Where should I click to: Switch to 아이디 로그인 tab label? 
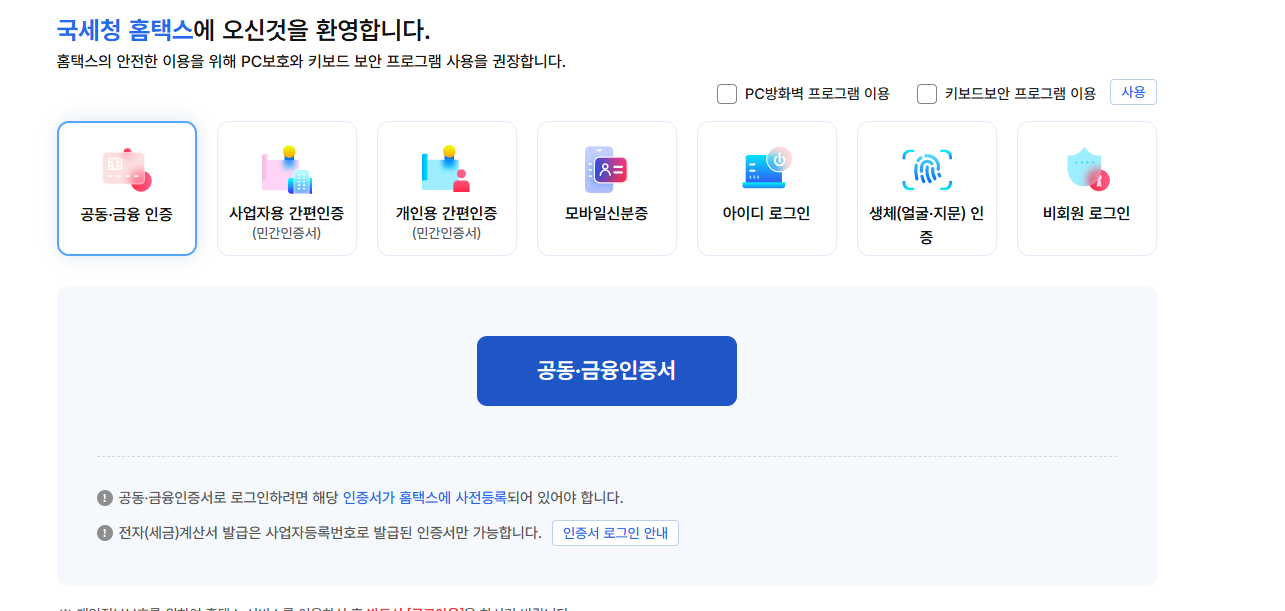[767, 214]
